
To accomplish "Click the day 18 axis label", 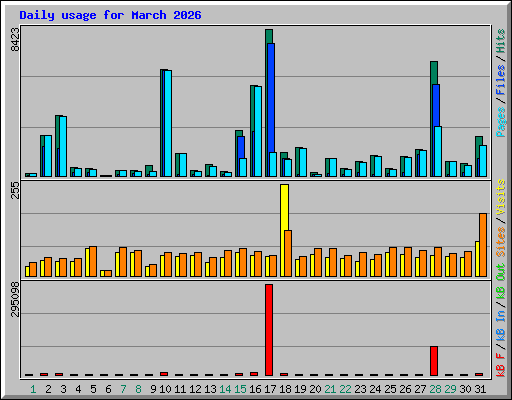I will (285, 389).
